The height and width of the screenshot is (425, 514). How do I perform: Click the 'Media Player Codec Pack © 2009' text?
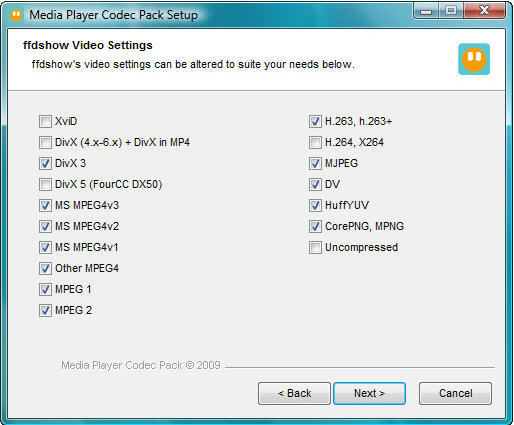(141, 365)
